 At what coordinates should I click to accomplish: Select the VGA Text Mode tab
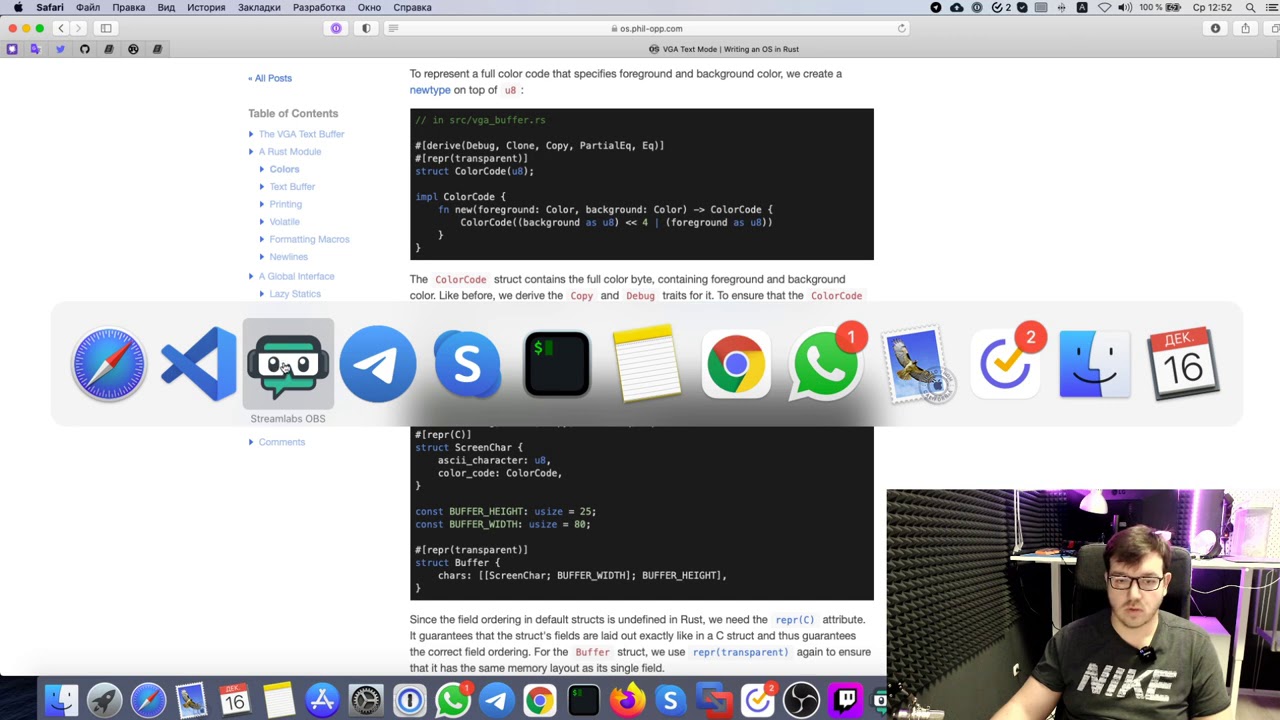724,49
